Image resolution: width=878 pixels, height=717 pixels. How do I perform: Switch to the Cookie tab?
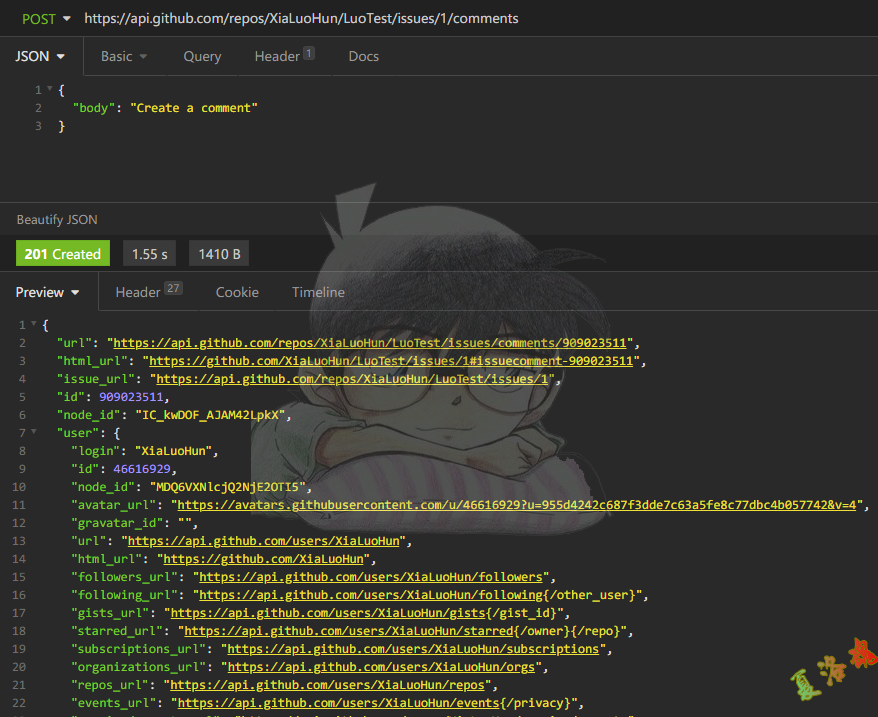(237, 292)
